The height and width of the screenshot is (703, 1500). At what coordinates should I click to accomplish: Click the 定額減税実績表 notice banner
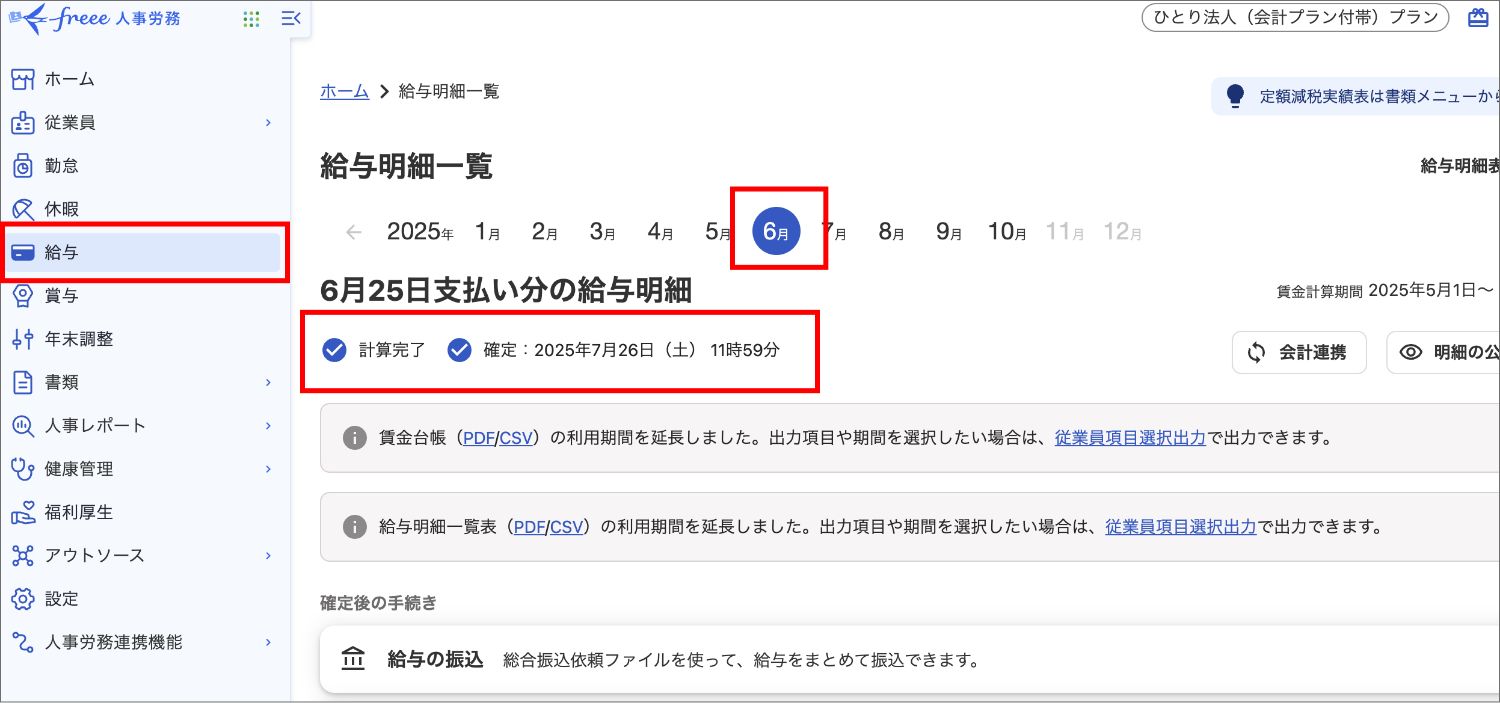pos(1355,96)
